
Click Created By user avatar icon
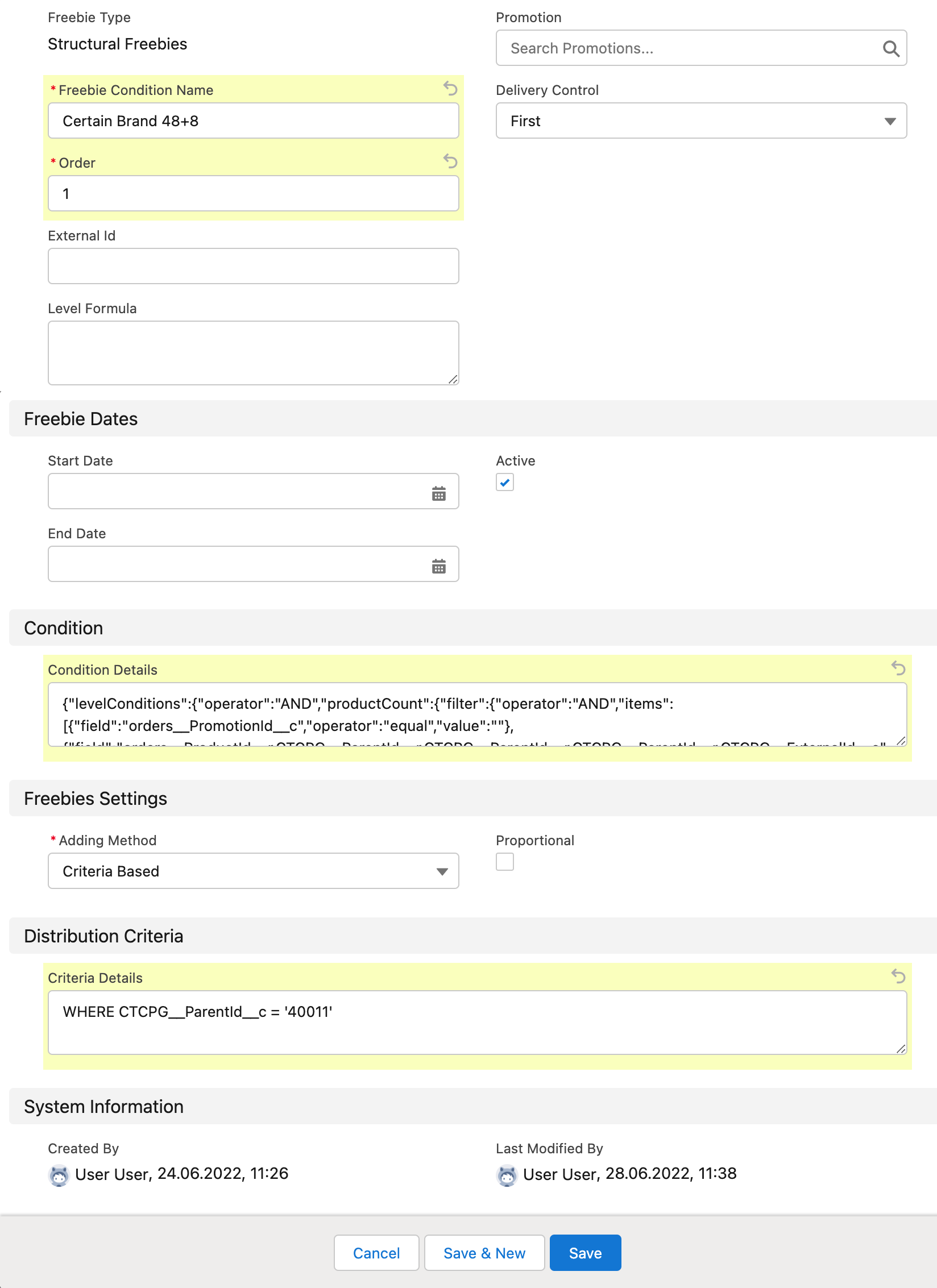pos(59,1175)
